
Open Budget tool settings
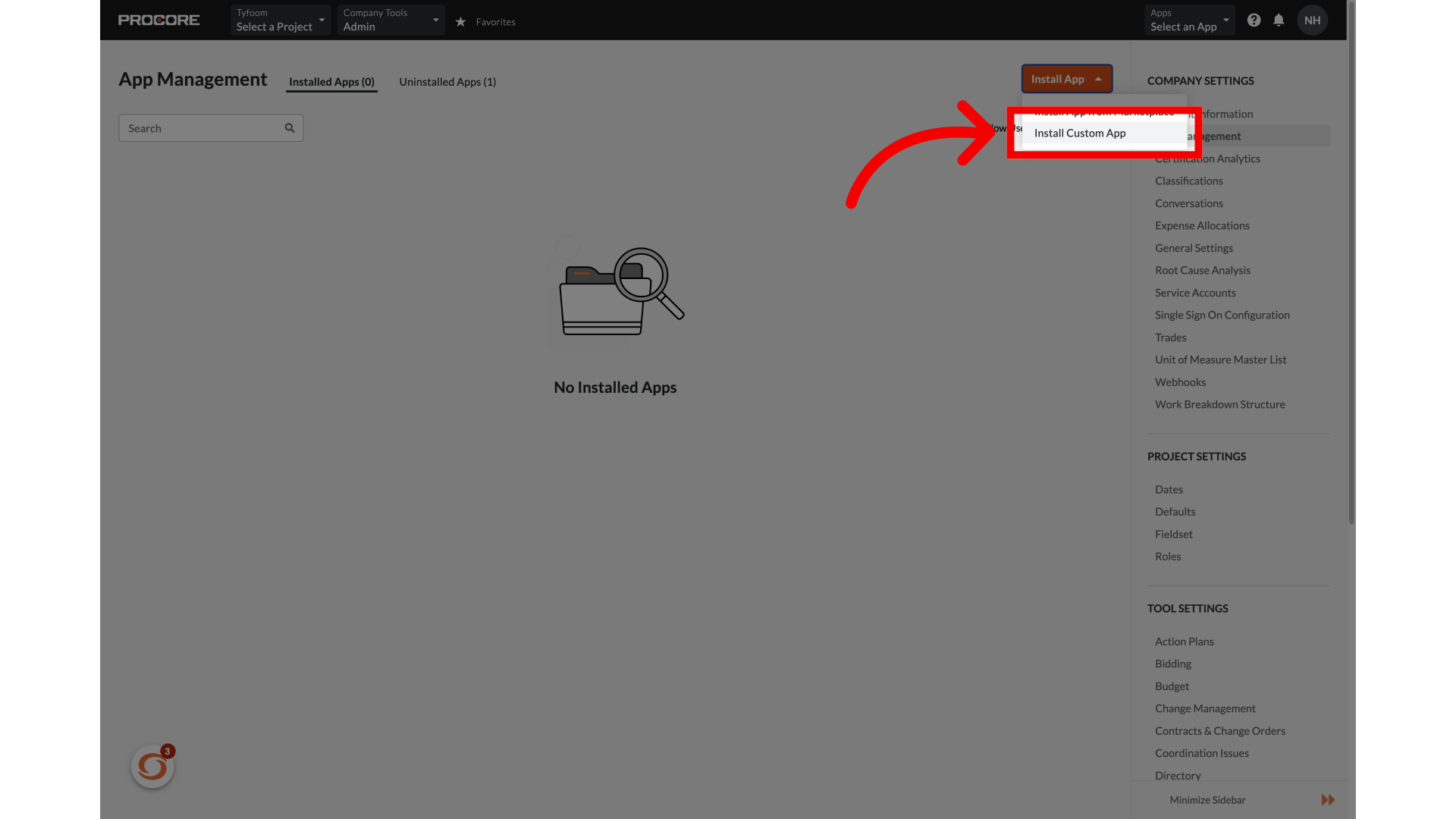coord(1172,686)
